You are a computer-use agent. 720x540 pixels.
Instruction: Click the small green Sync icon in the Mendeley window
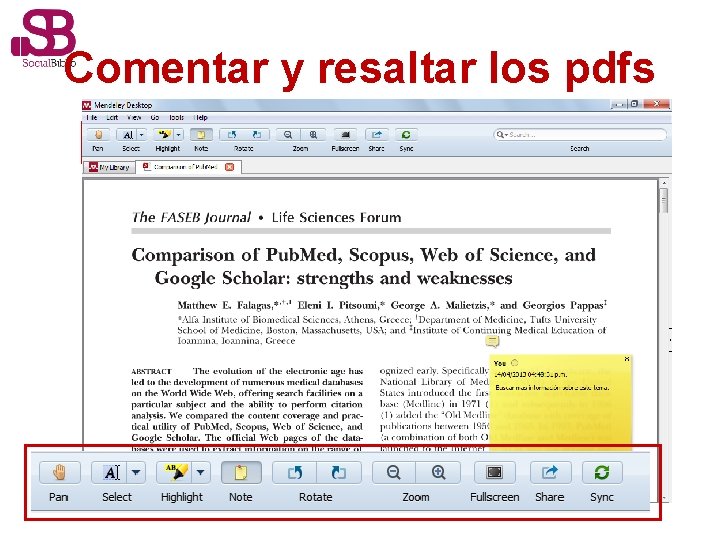(x=406, y=135)
